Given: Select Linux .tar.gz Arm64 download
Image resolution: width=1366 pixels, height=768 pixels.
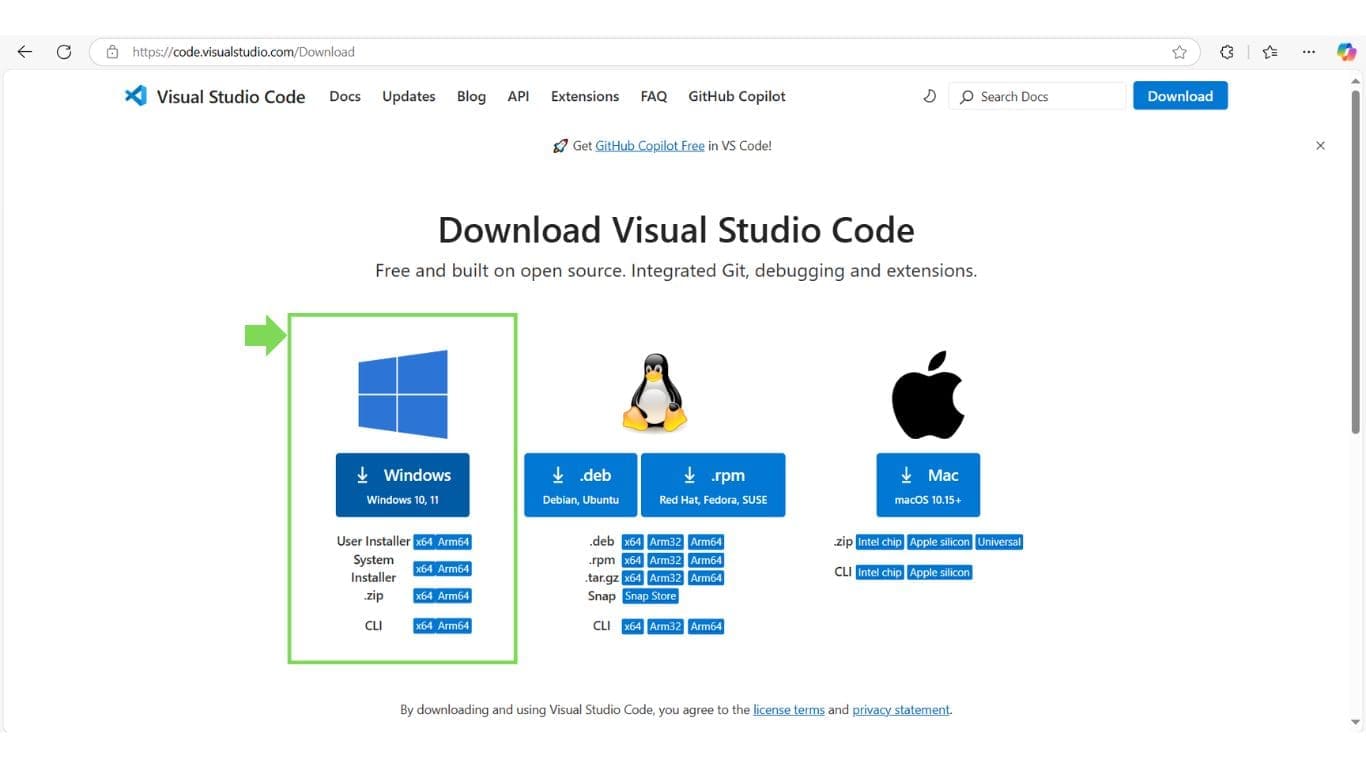Looking at the screenshot, I should coord(706,578).
